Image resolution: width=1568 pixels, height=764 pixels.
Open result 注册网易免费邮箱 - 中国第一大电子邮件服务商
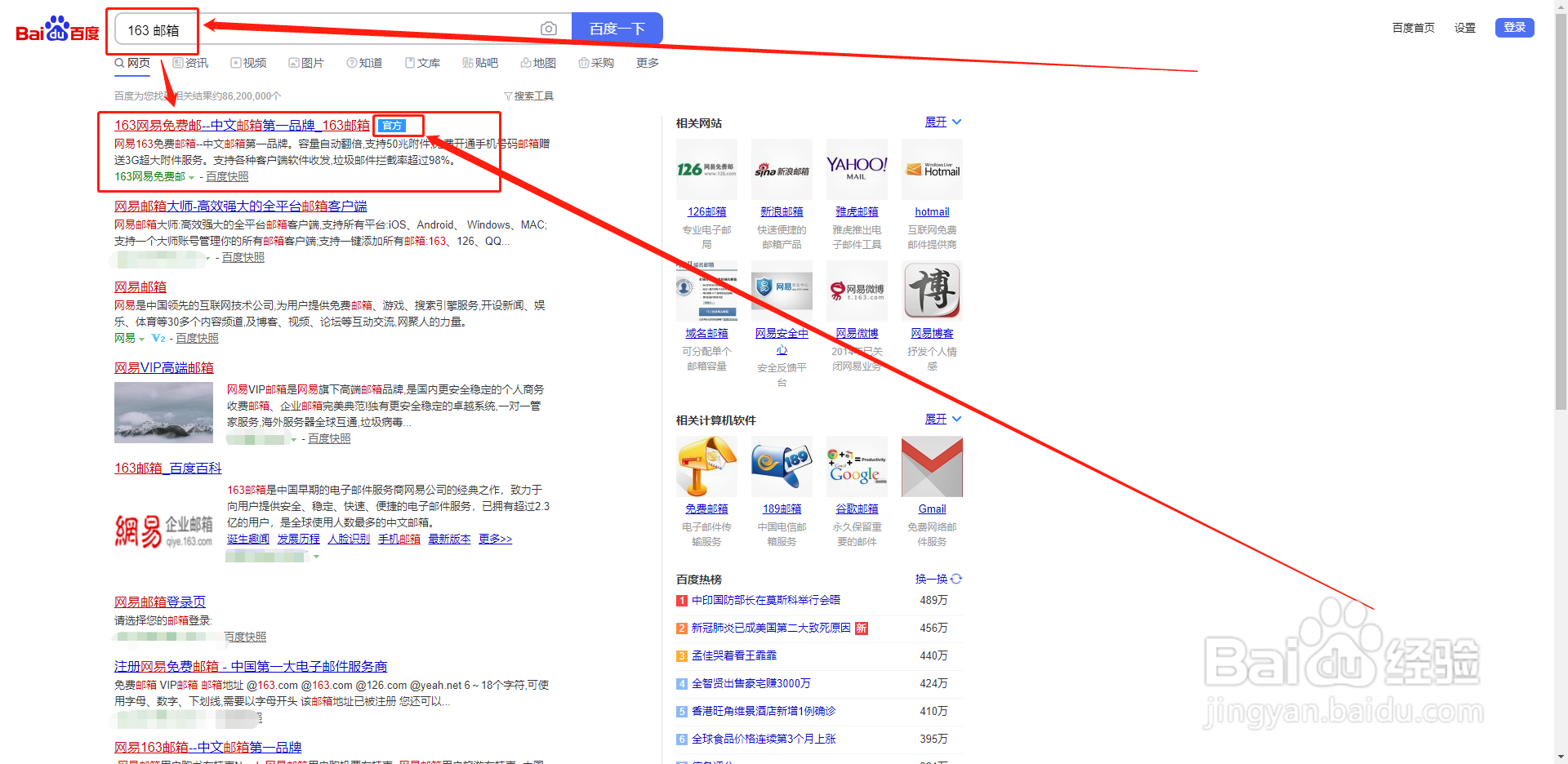tap(251, 666)
